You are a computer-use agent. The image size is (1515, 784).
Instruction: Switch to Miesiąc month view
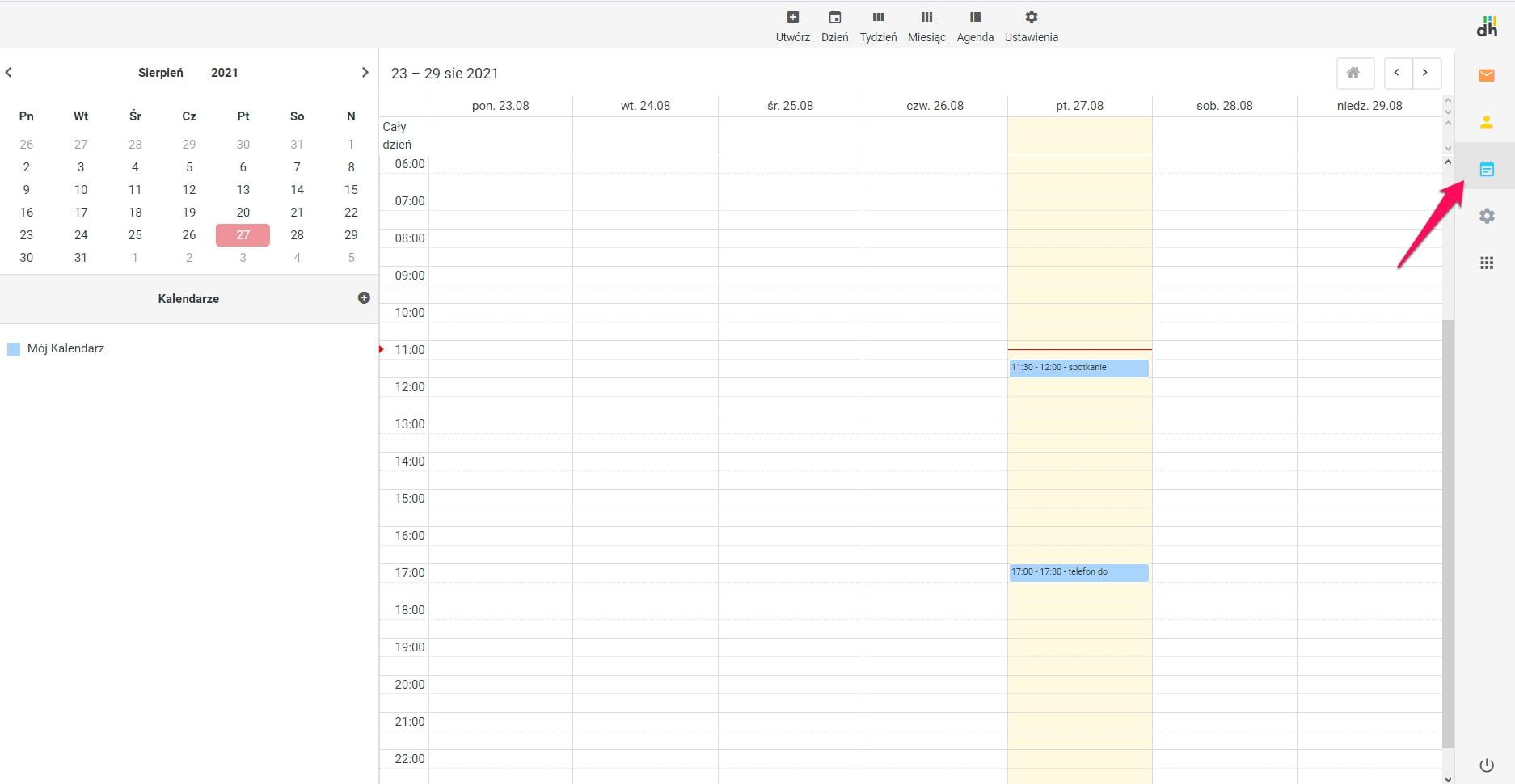point(926,27)
